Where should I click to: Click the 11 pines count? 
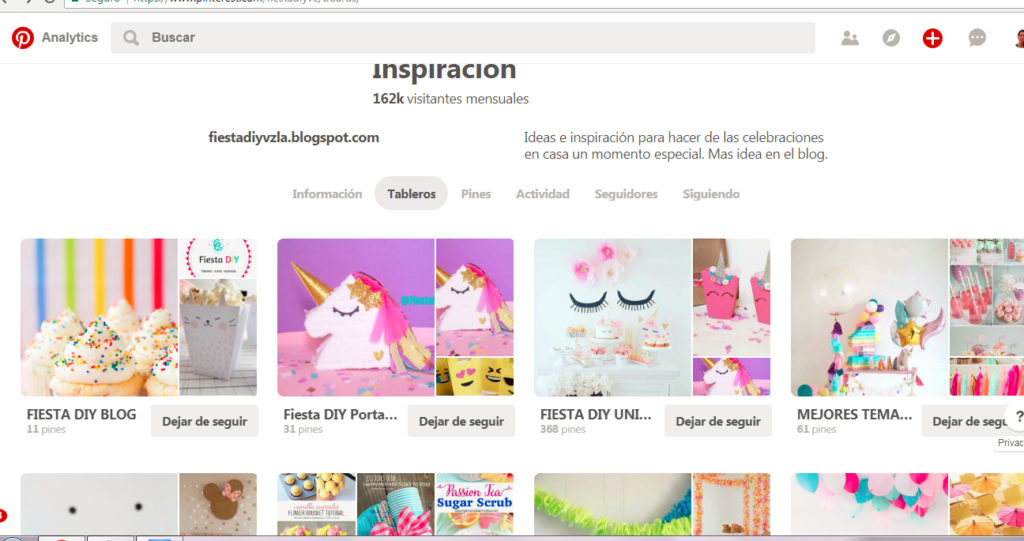[x=46, y=429]
